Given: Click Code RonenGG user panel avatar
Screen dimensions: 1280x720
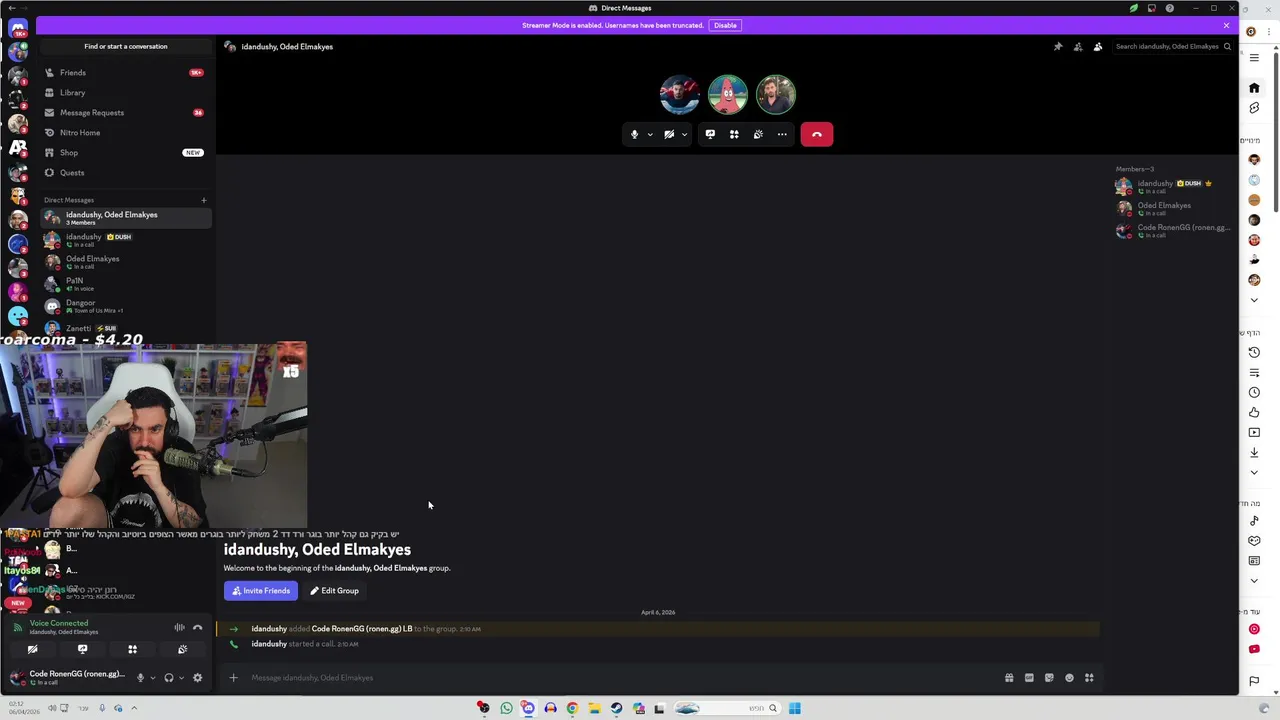Looking at the screenshot, I should pos(17,678).
